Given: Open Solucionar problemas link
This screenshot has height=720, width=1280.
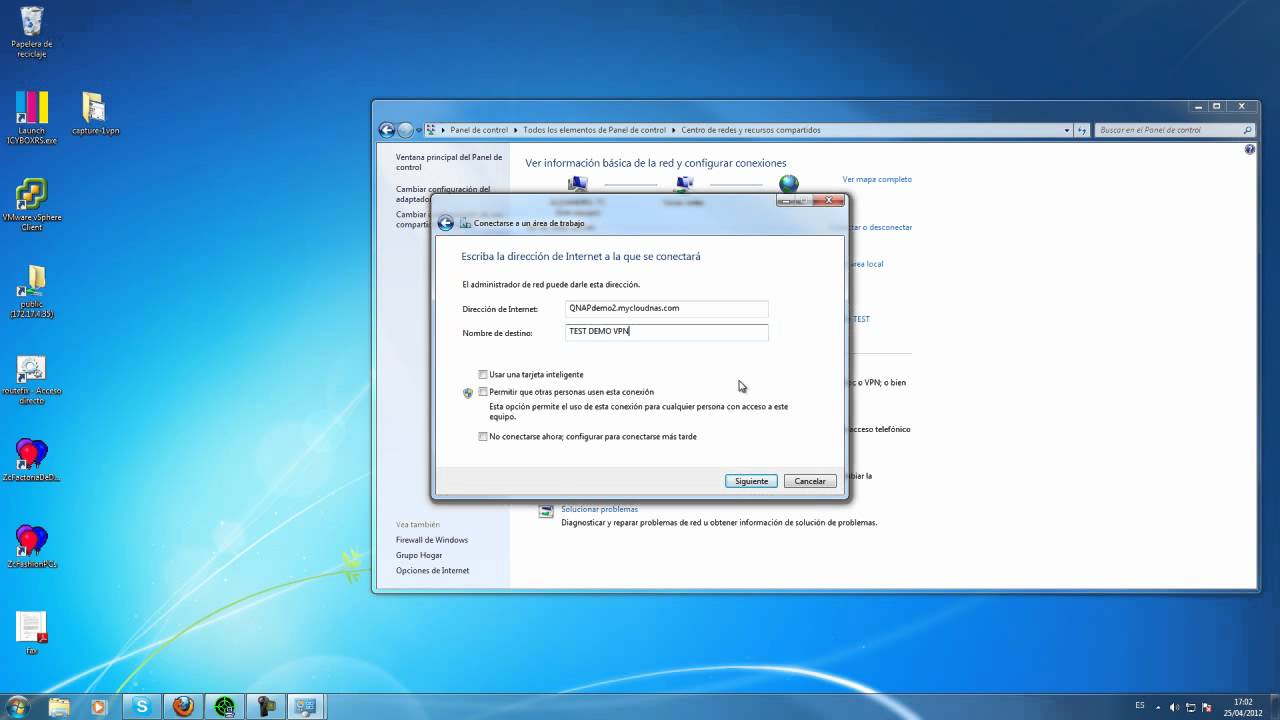Looking at the screenshot, I should point(599,509).
